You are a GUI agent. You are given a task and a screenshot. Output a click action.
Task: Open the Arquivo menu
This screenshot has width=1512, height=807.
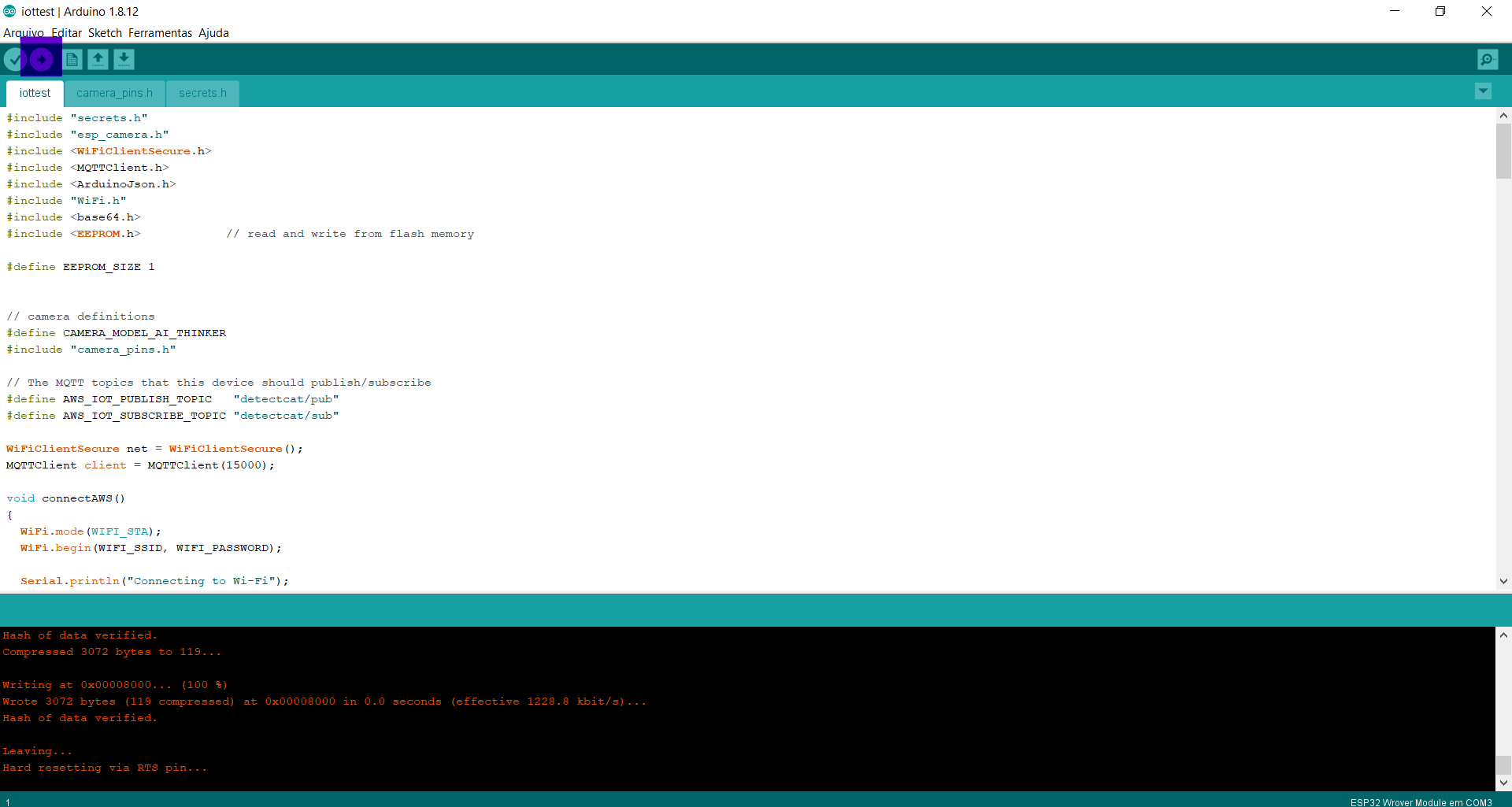tap(23, 33)
